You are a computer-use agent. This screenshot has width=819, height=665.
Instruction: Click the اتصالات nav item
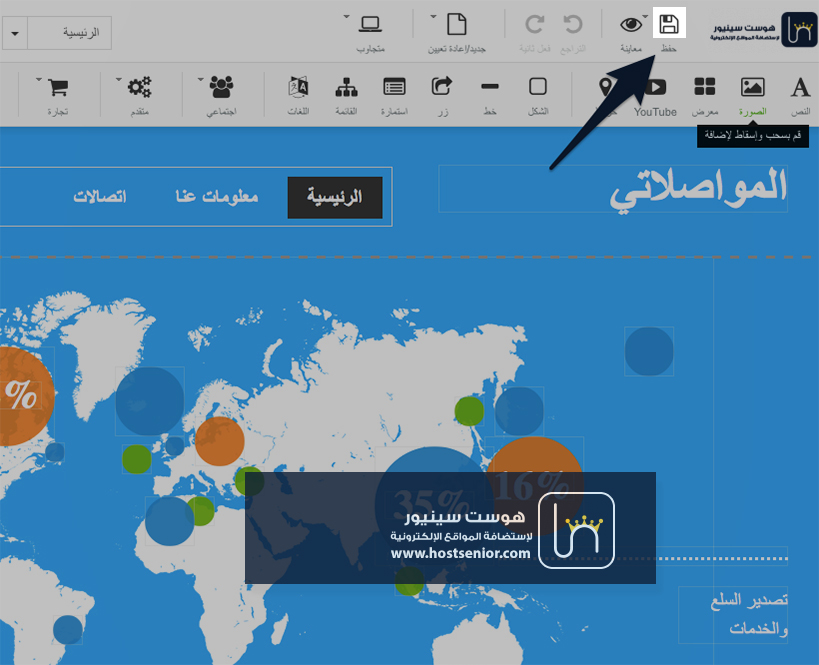[100, 197]
